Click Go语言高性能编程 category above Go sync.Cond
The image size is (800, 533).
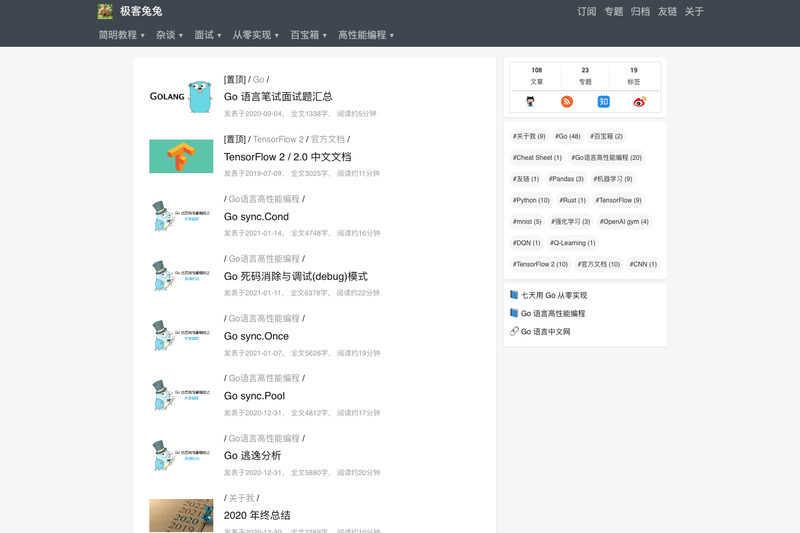click(x=264, y=199)
